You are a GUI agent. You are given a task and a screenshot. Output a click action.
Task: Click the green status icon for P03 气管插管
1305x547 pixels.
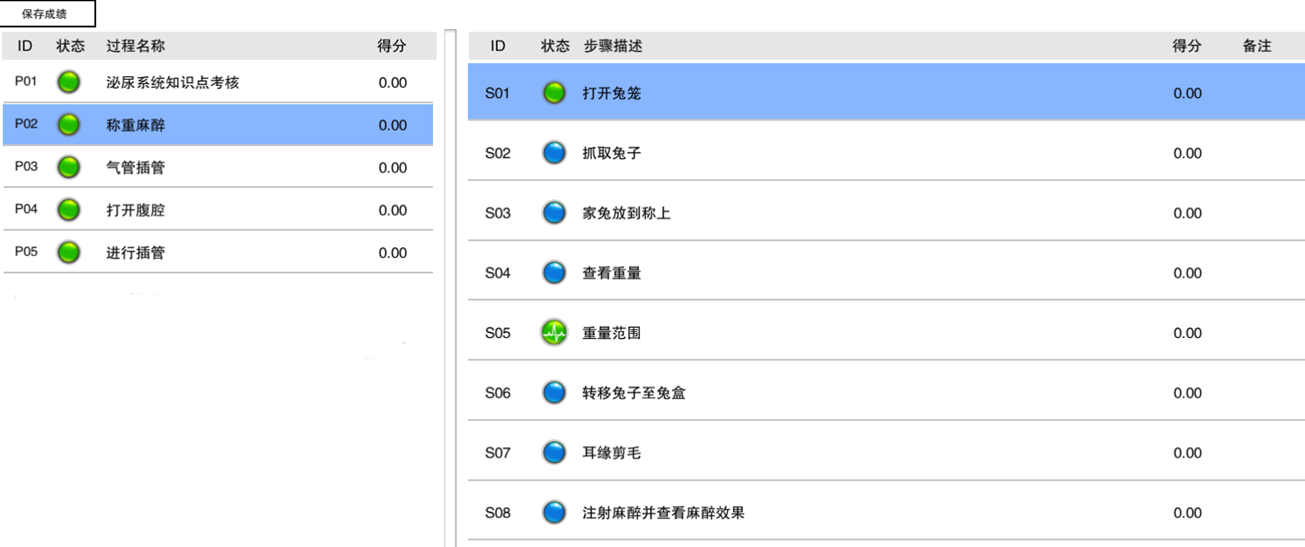pyautogui.click(x=68, y=168)
